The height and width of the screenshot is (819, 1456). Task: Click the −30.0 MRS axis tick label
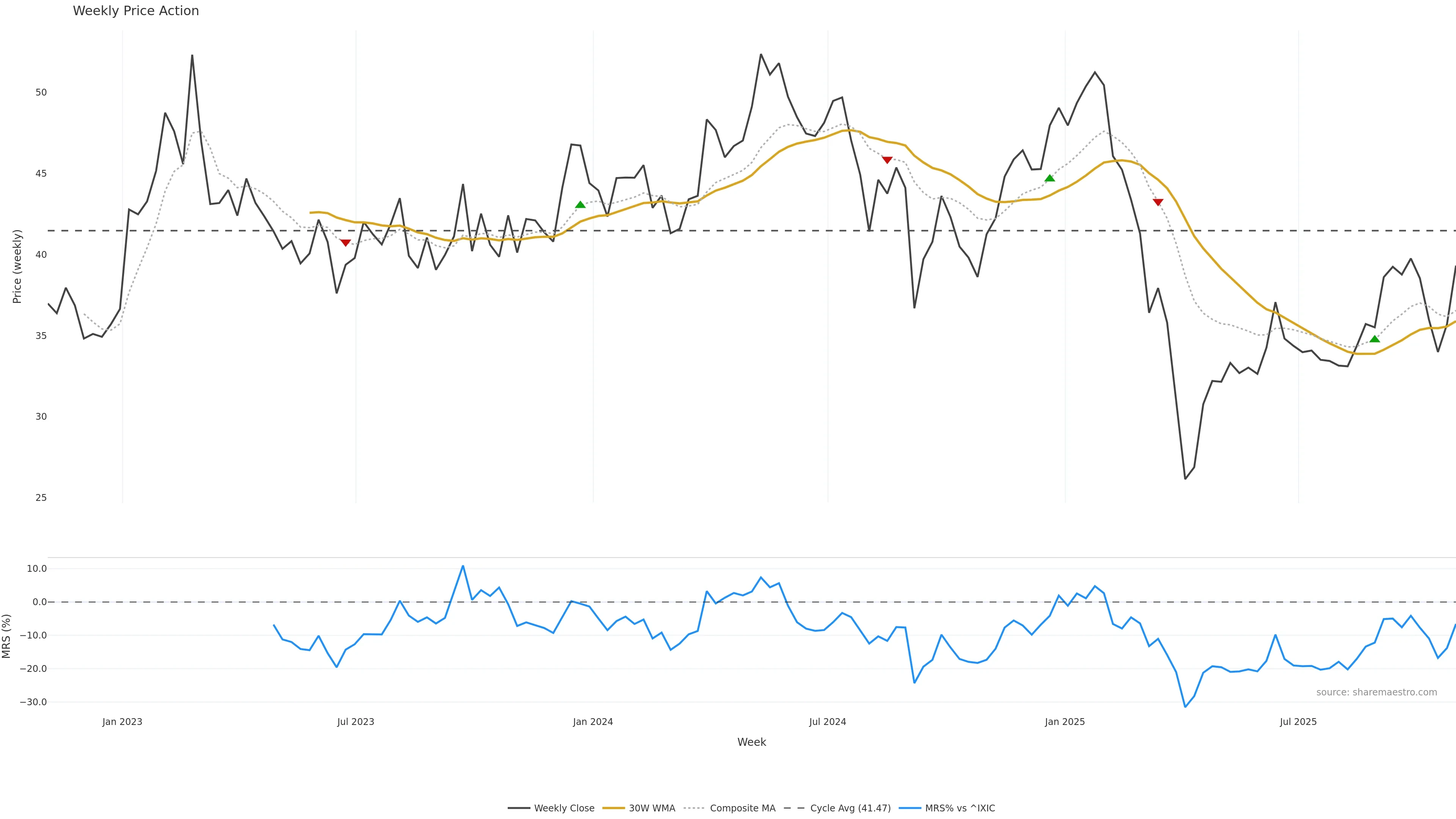[x=33, y=702]
